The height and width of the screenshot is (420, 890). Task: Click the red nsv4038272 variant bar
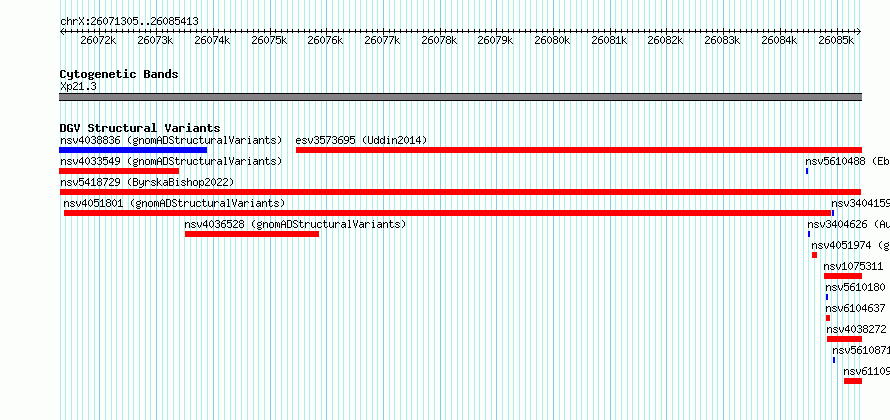coord(845,339)
